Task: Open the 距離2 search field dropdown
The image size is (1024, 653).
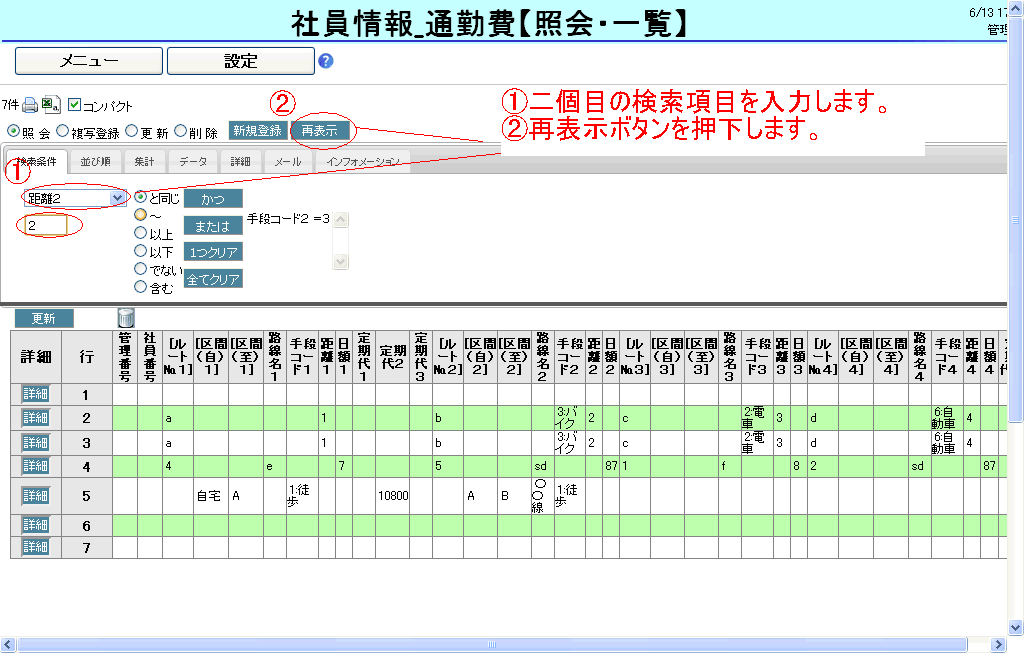Action: (118, 198)
